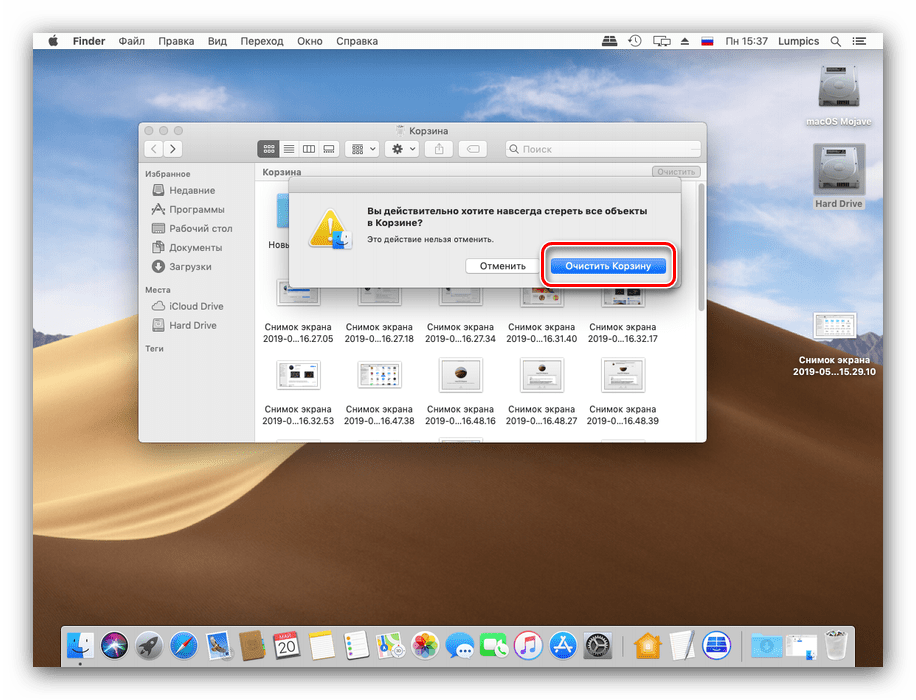The height and width of the screenshot is (700, 916).
Task: Select Загрузки in the sidebar
Action: (190, 267)
